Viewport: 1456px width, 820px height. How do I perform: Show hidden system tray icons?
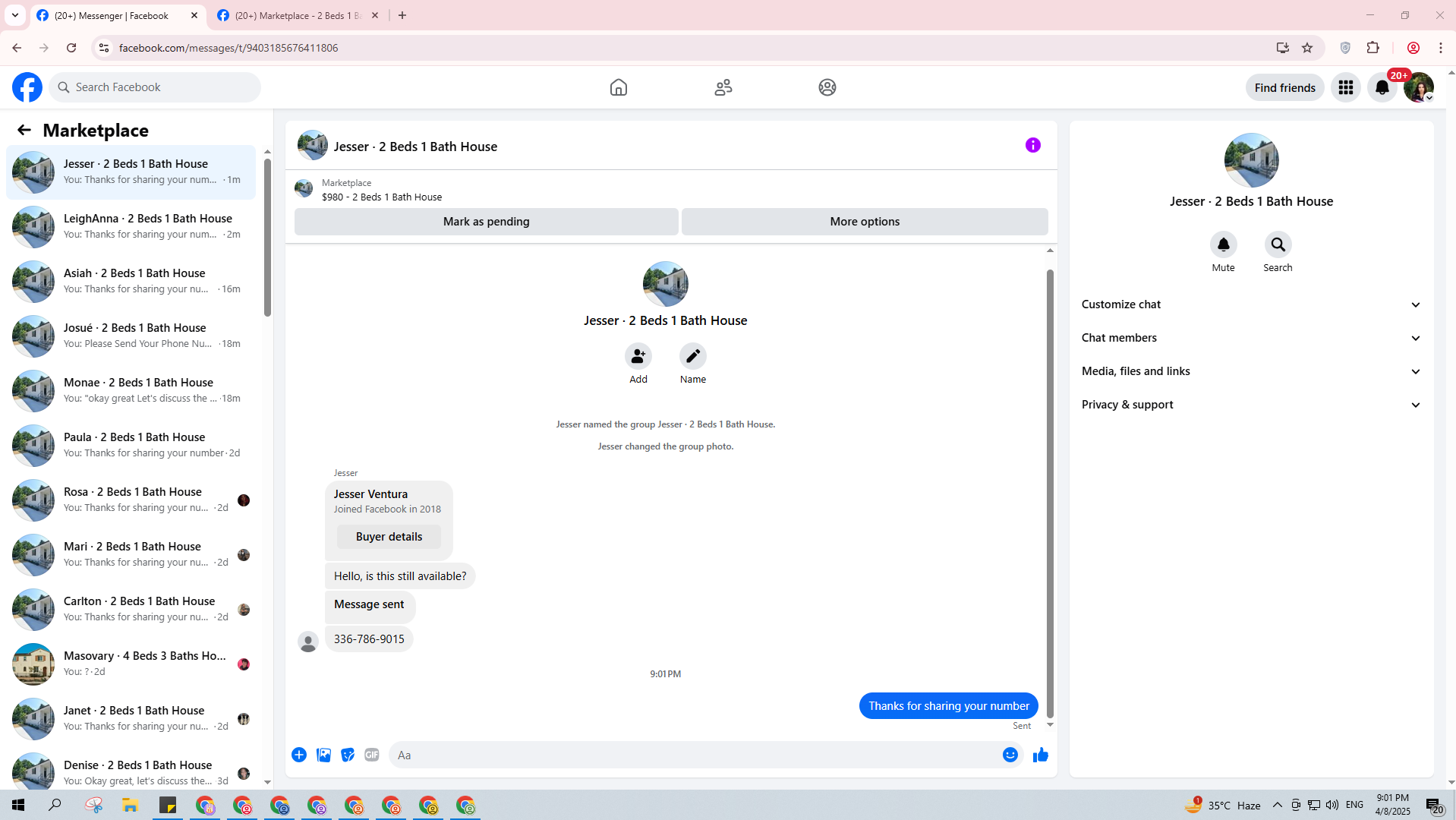point(1278,805)
